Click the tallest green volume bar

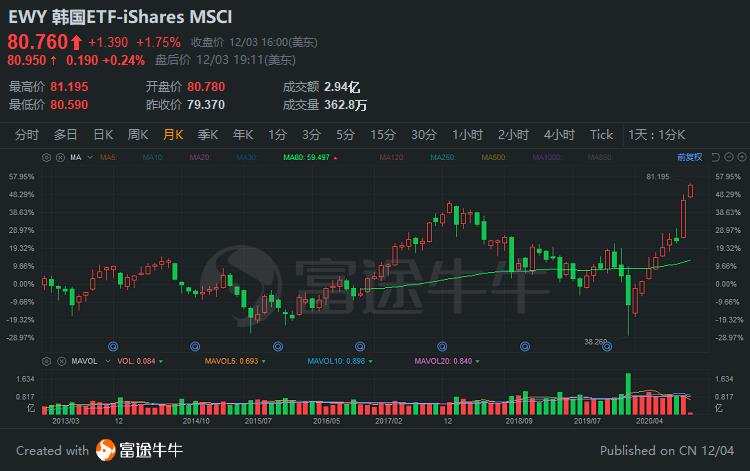629,394
